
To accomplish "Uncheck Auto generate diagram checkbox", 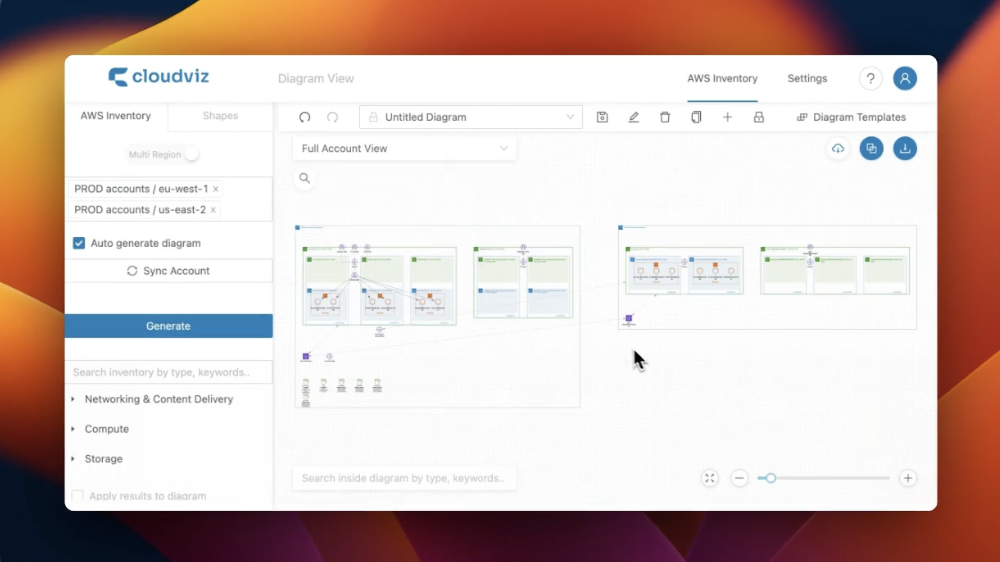I will 78,243.
